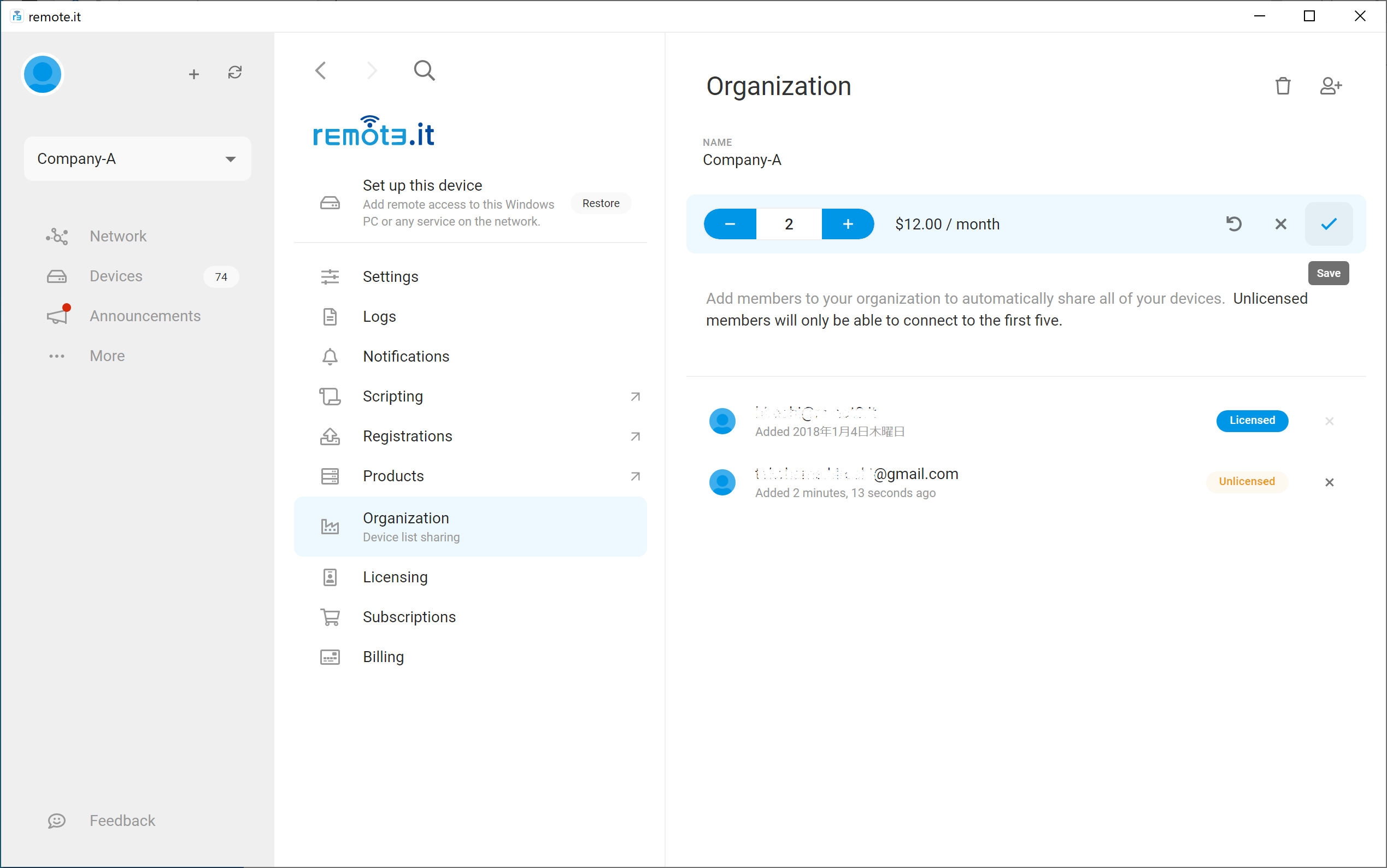This screenshot has height=868, width=1387.
Task: Click the remote.it logo
Action: coord(373,132)
